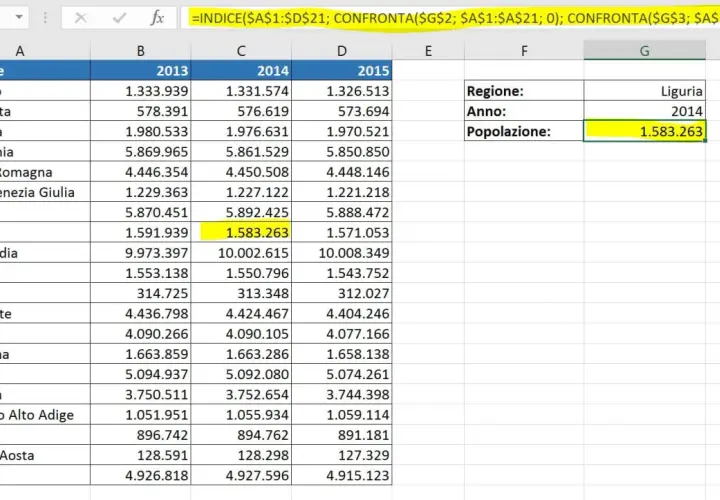
Task: Click the Popolazione: label cell
Action: point(524,131)
